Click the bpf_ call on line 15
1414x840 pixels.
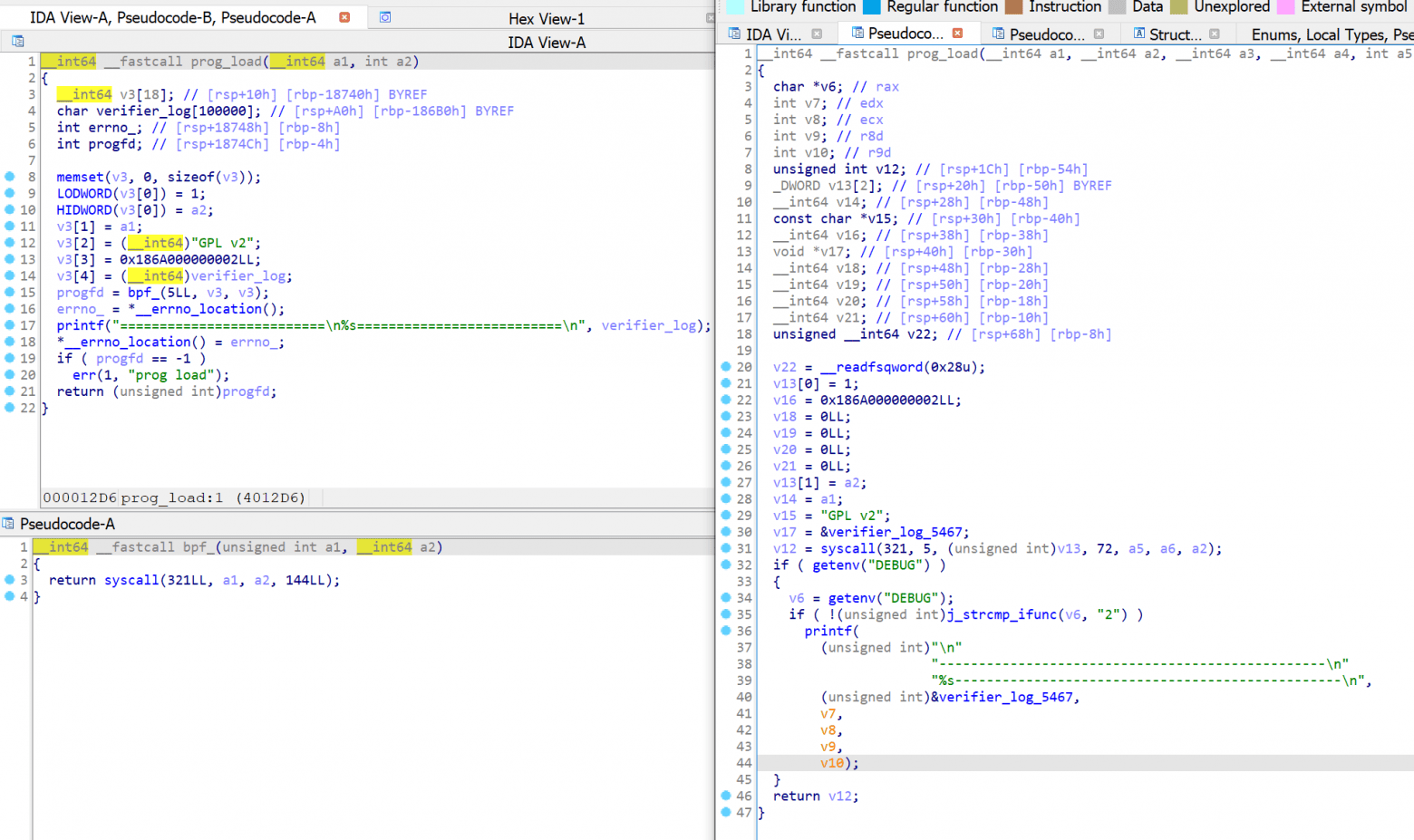[143, 293]
